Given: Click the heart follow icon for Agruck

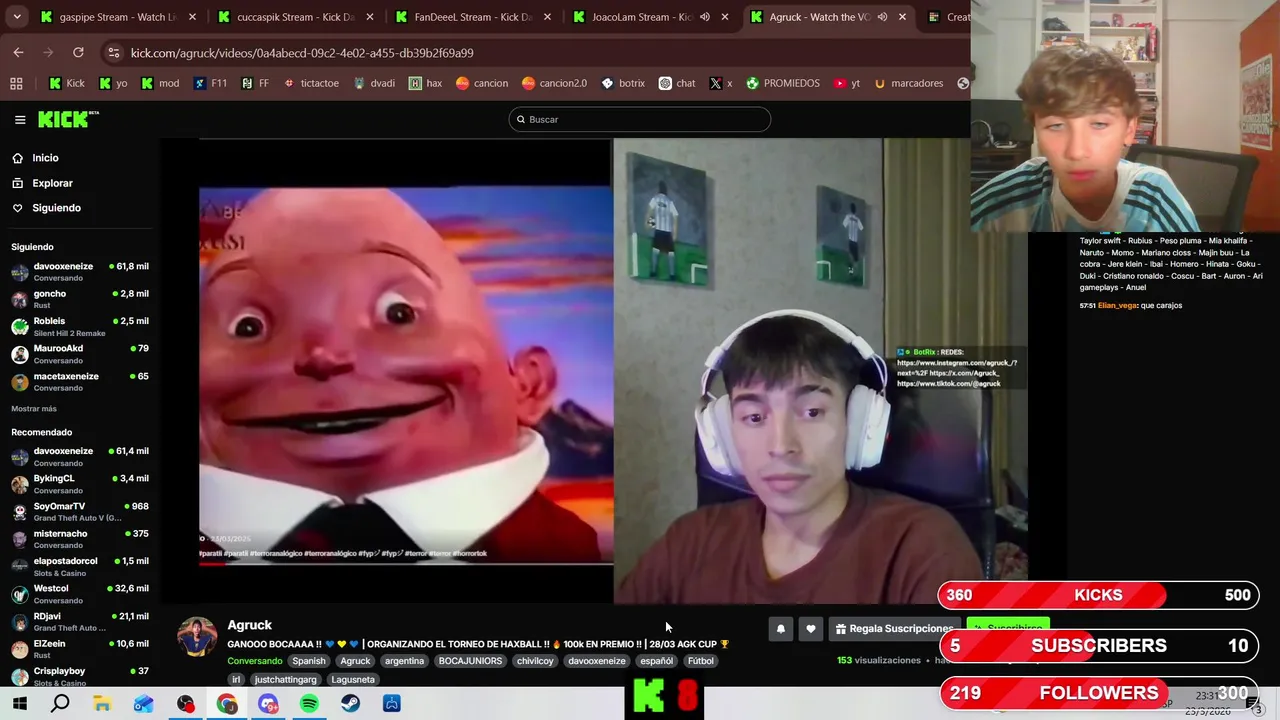Looking at the screenshot, I should [811, 629].
